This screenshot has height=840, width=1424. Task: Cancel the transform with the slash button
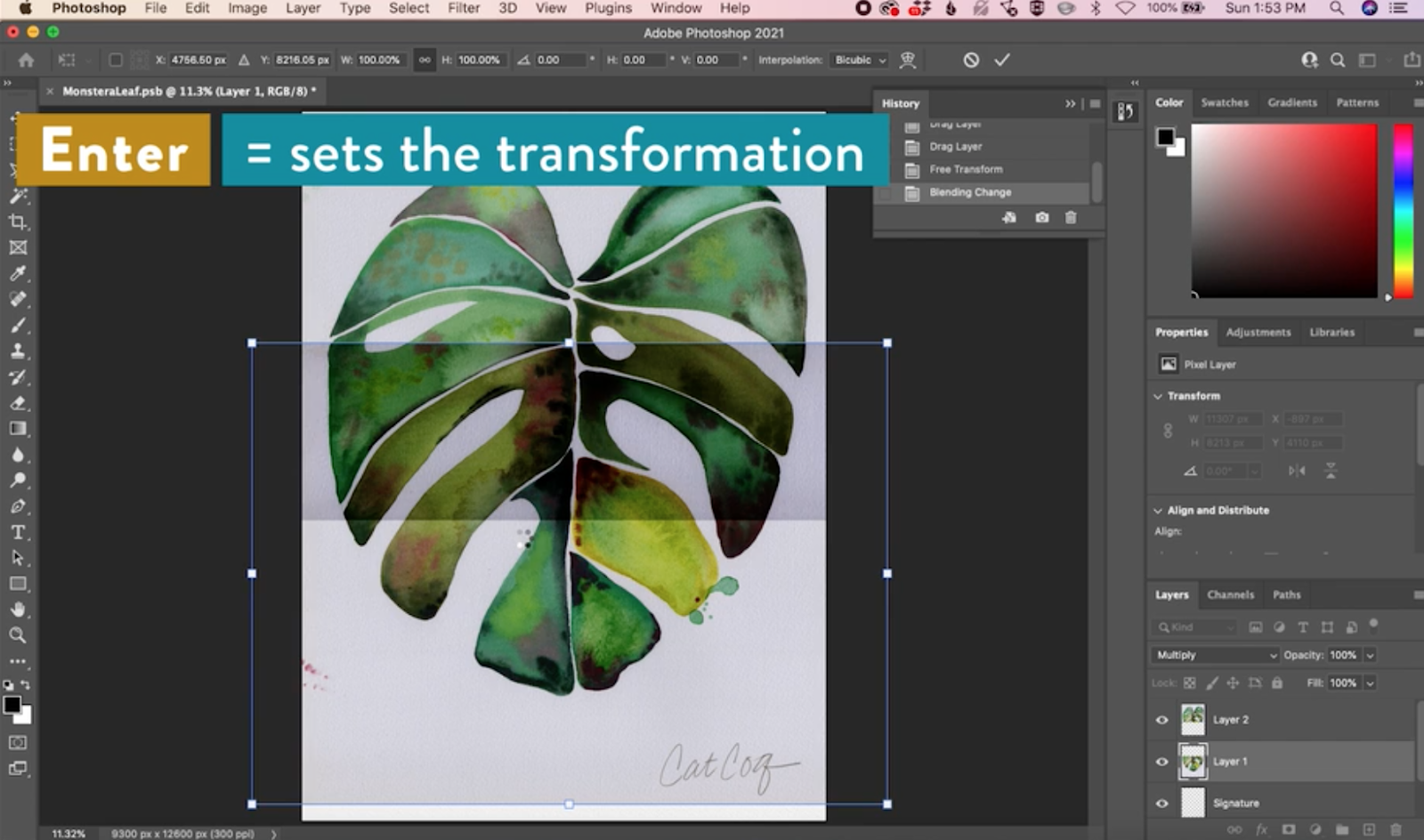pyautogui.click(x=970, y=60)
